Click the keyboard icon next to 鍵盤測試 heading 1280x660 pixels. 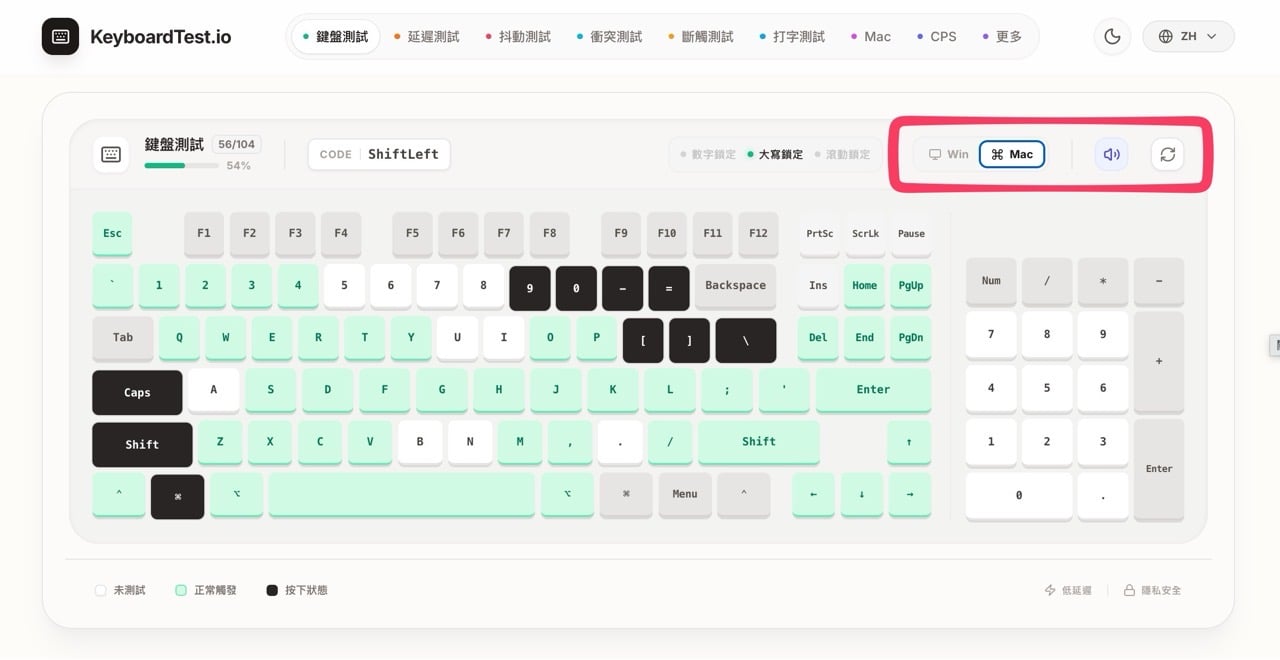(111, 154)
